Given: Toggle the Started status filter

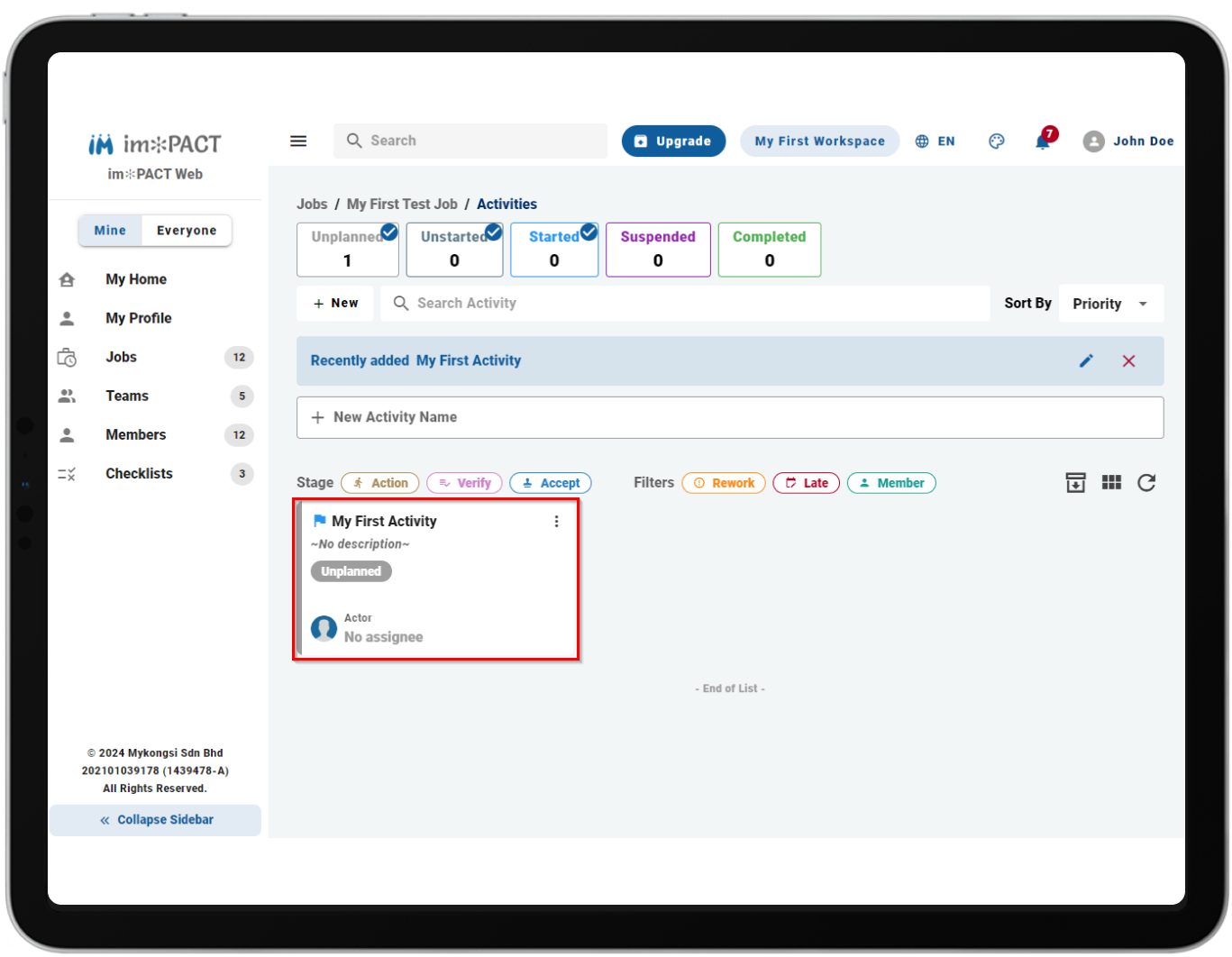Looking at the screenshot, I should click(x=554, y=250).
